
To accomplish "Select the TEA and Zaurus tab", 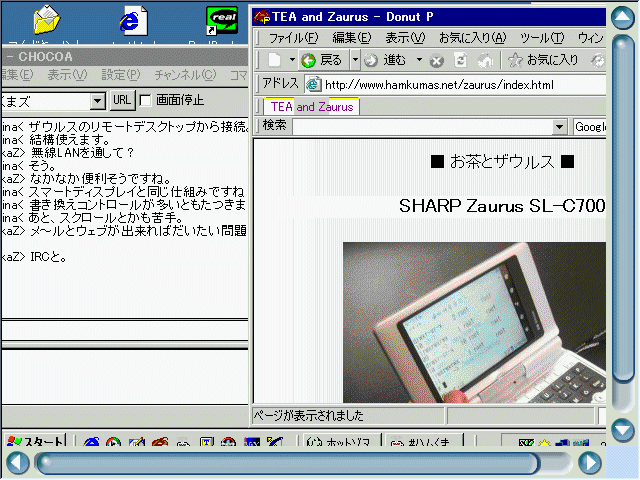I will click(x=312, y=107).
